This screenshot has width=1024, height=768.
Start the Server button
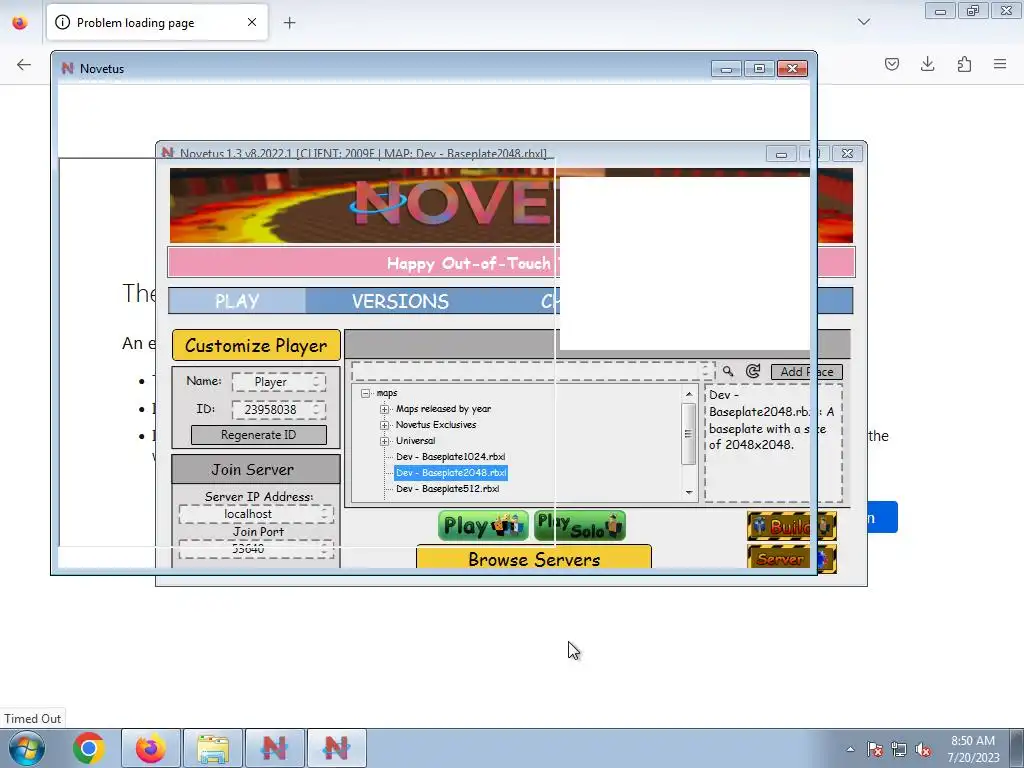click(x=792, y=559)
